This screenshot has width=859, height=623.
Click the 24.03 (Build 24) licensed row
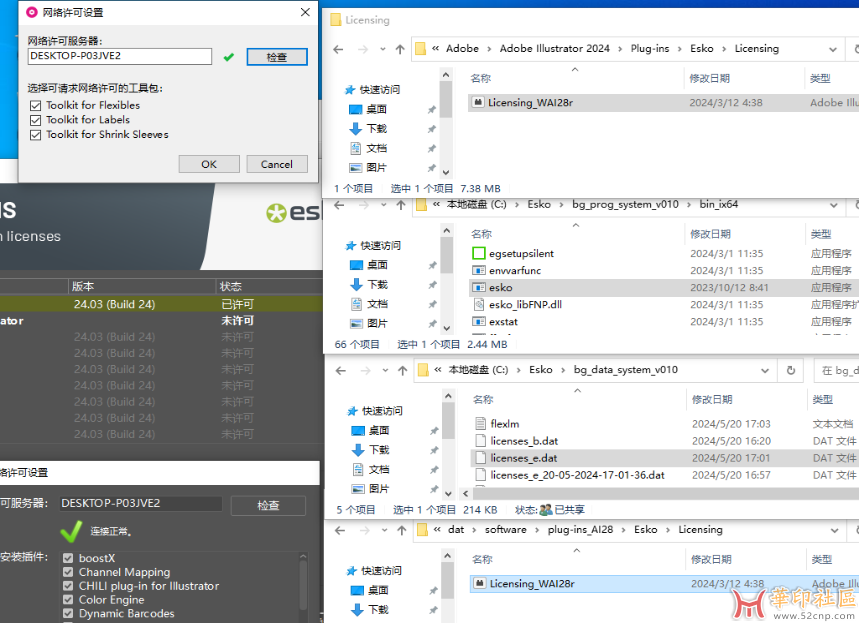[x=161, y=304]
